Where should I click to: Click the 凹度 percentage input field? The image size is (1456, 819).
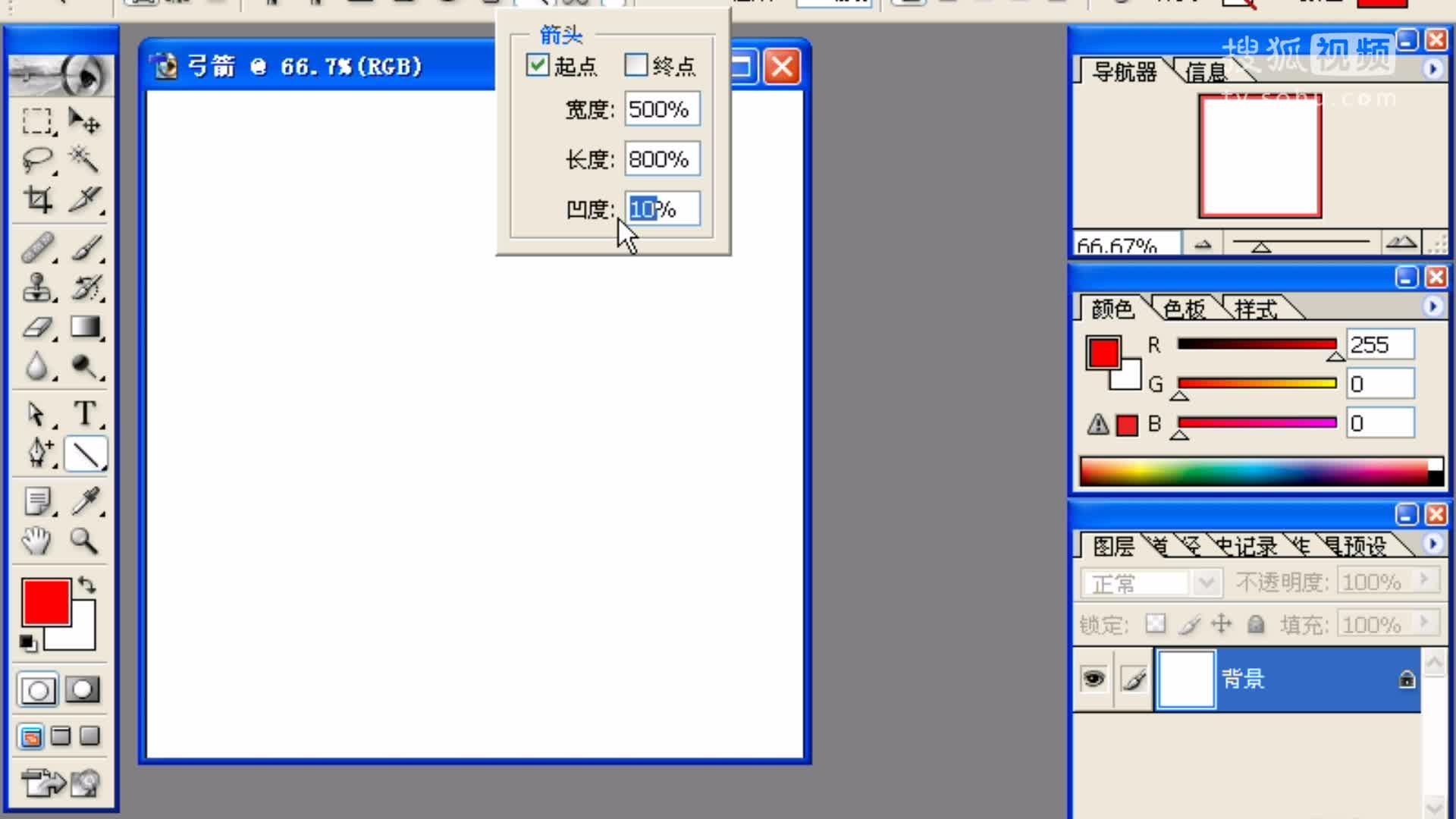(661, 209)
